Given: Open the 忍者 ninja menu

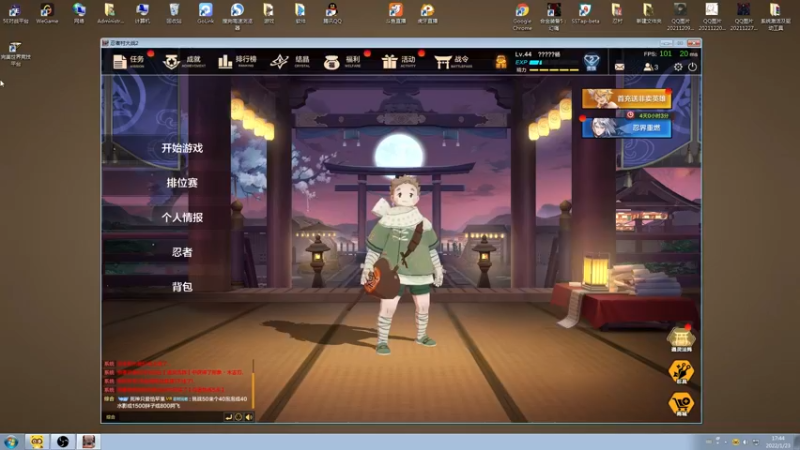Looking at the screenshot, I should [x=182, y=252].
